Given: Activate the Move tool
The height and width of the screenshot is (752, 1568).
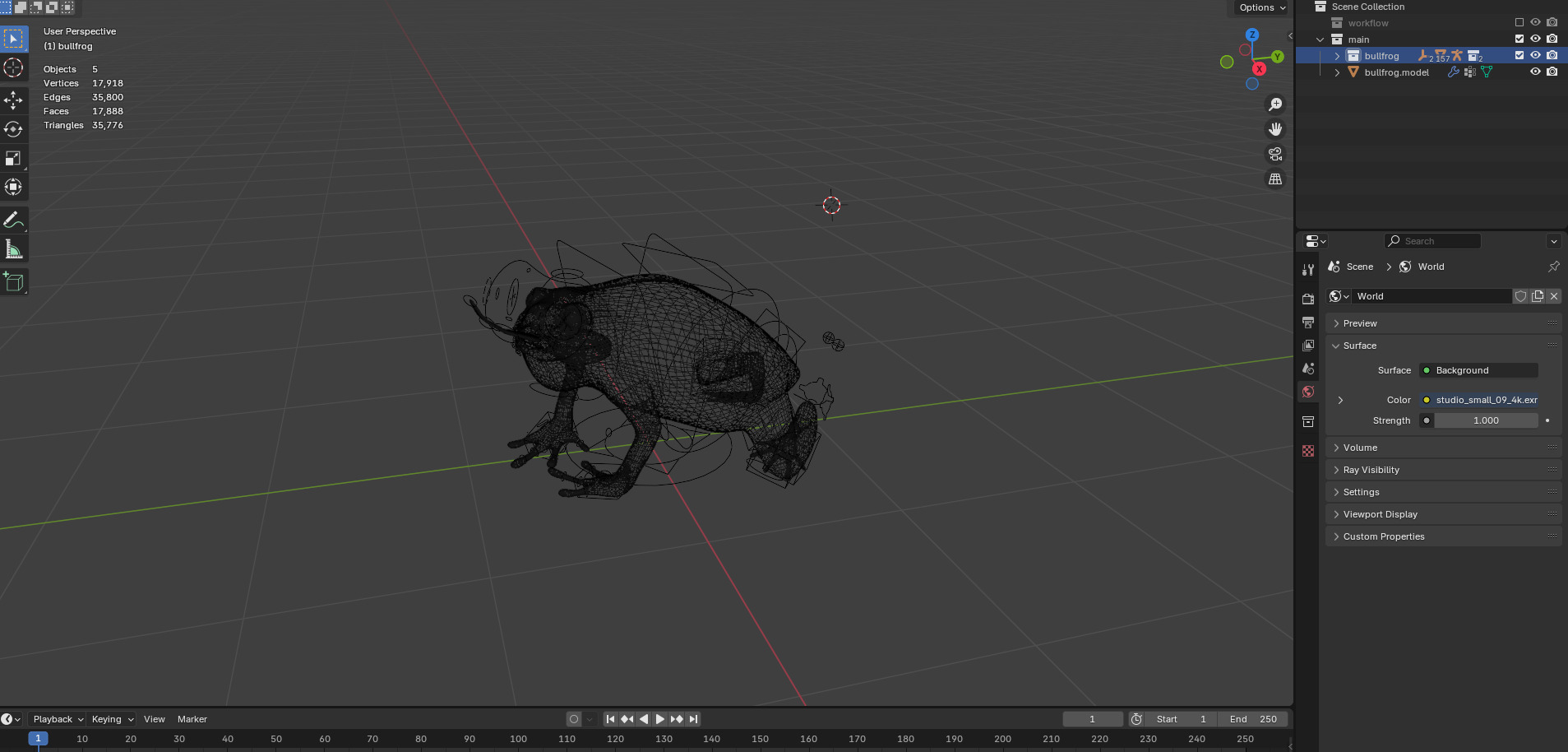Looking at the screenshot, I should click(x=13, y=100).
